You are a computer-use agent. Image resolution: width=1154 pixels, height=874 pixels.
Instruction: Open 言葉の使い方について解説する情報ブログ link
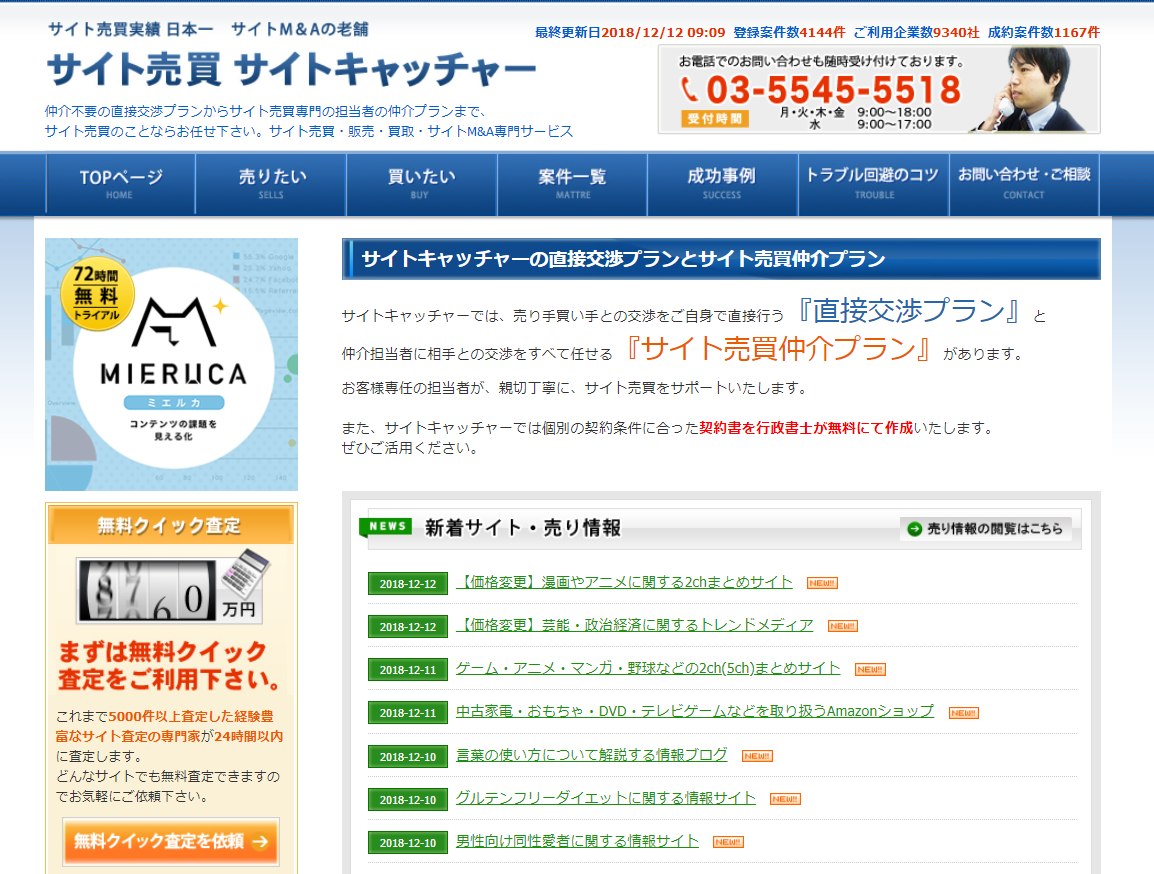point(591,754)
